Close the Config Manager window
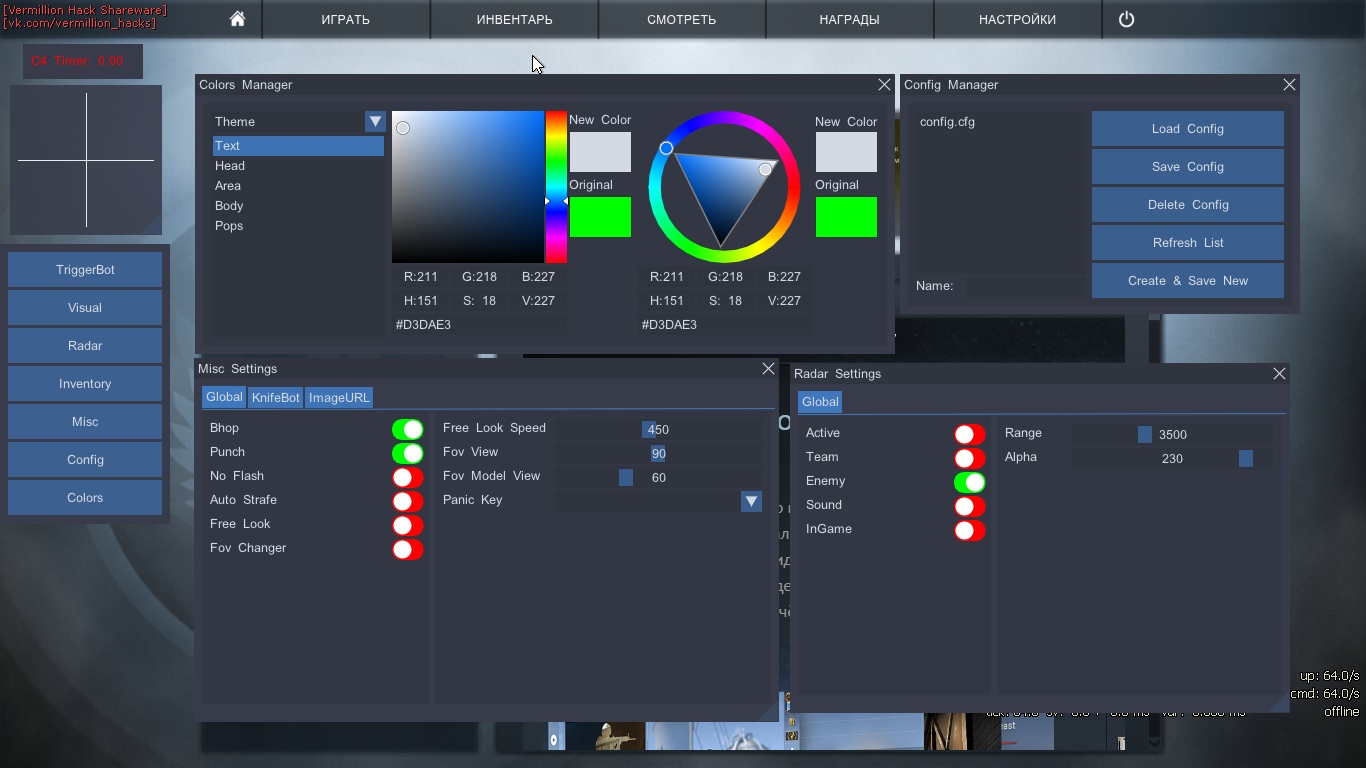The height and width of the screenshot is (768, 1366). (1289, 85)
